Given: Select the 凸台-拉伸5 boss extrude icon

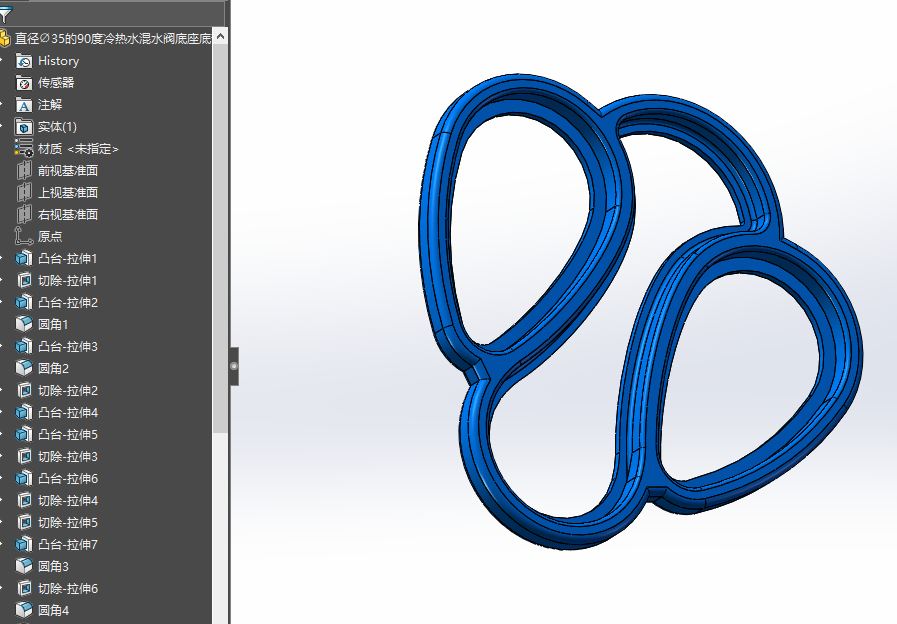Looking at the screenshot, I should tap(23, 435).
